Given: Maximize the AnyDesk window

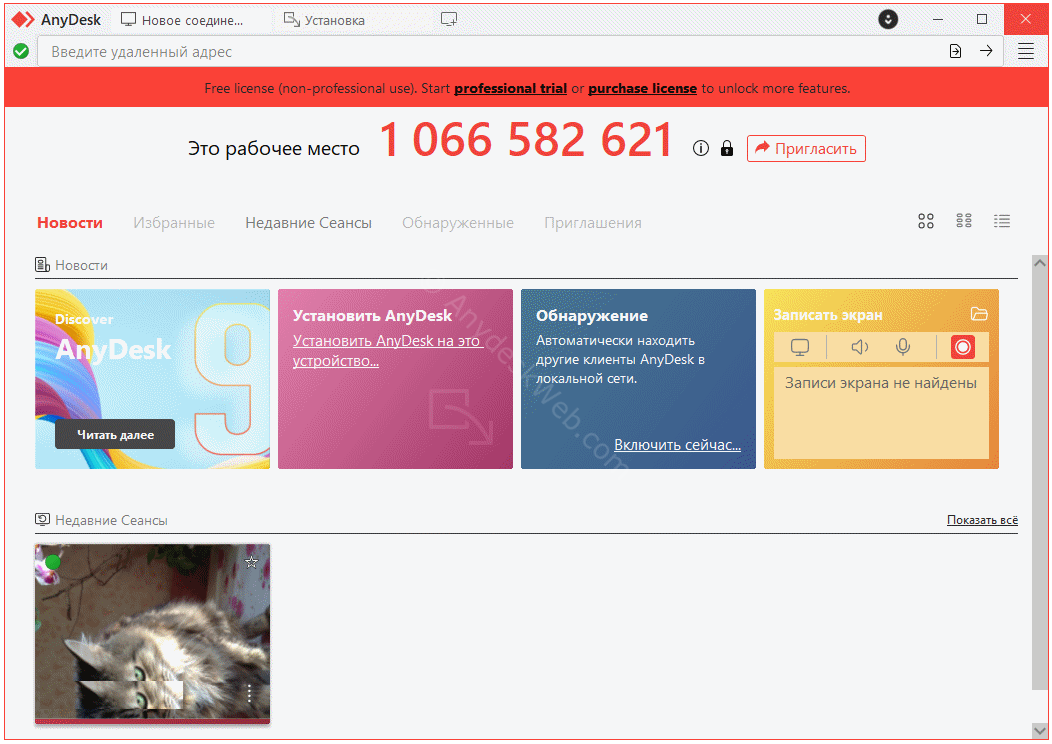Looking at the screenshot, I should coord(982,19).
